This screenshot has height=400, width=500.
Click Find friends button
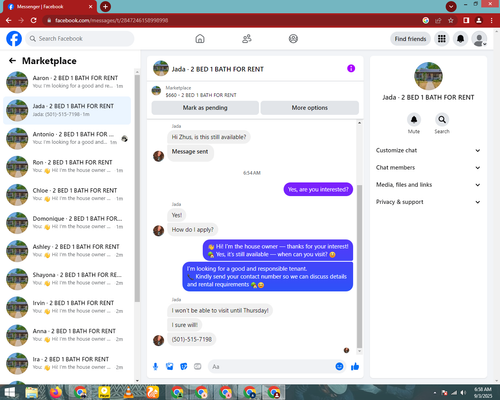coord(410,39)
